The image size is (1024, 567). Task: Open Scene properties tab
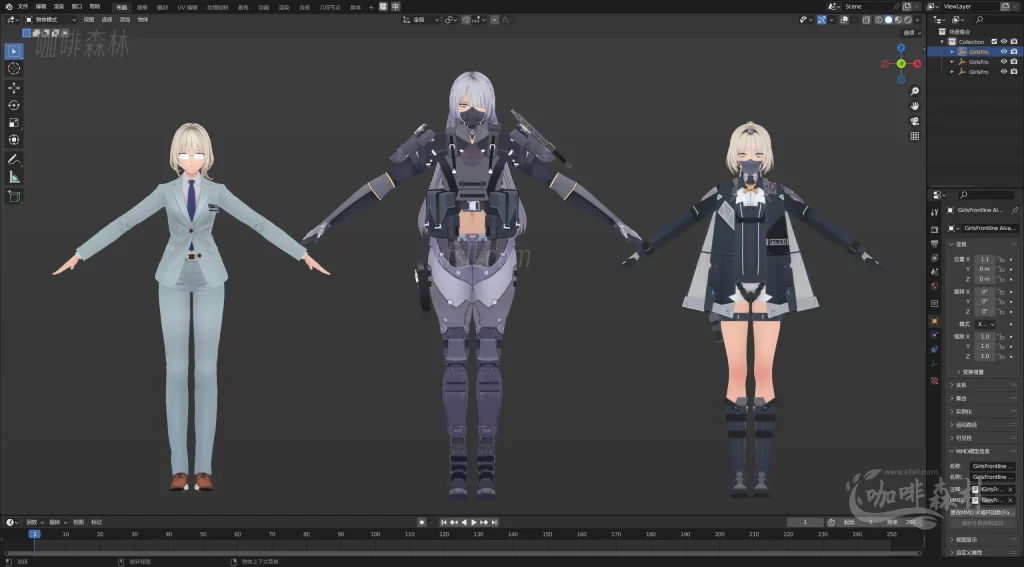[x=935, y=272]
